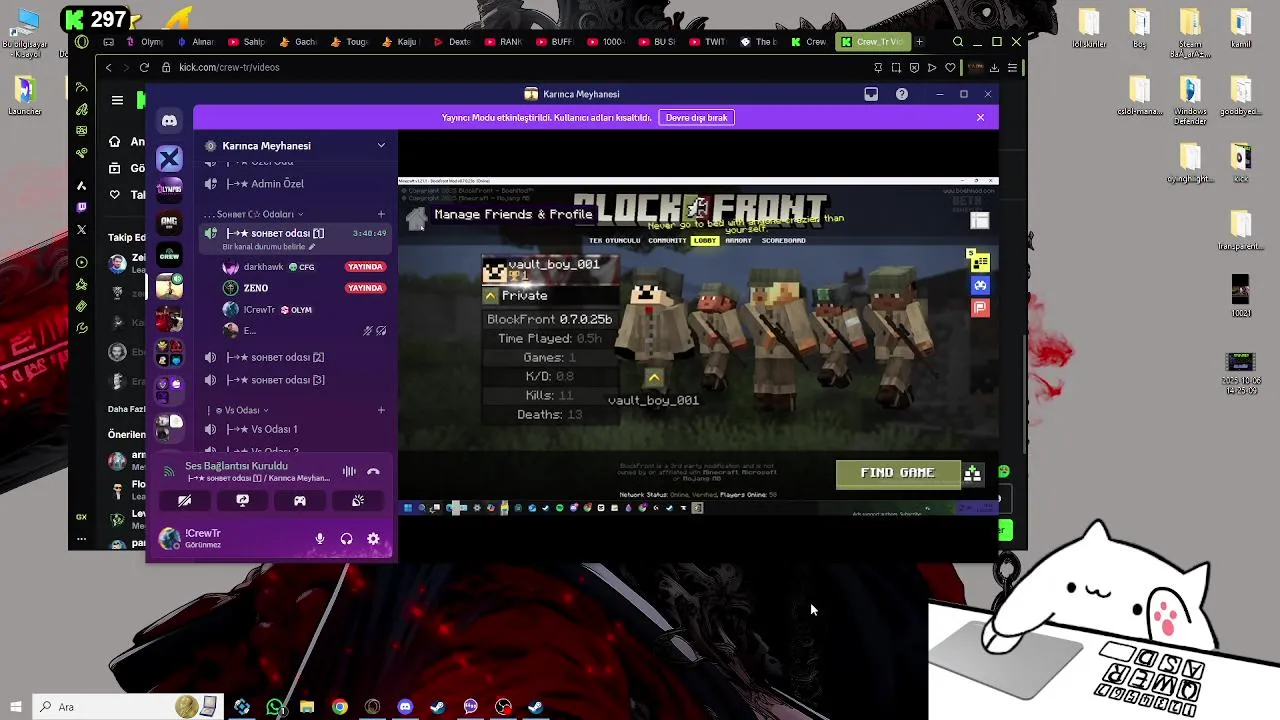The width and height of the screenshot is (1280, 720).
Task: Switch to the Crew_Tr Vid browser tab
Action: point(873,42)
